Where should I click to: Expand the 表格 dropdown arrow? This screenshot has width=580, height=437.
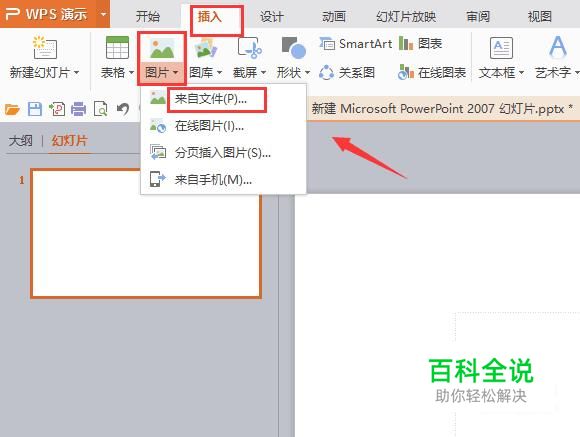tap(131, 73)
